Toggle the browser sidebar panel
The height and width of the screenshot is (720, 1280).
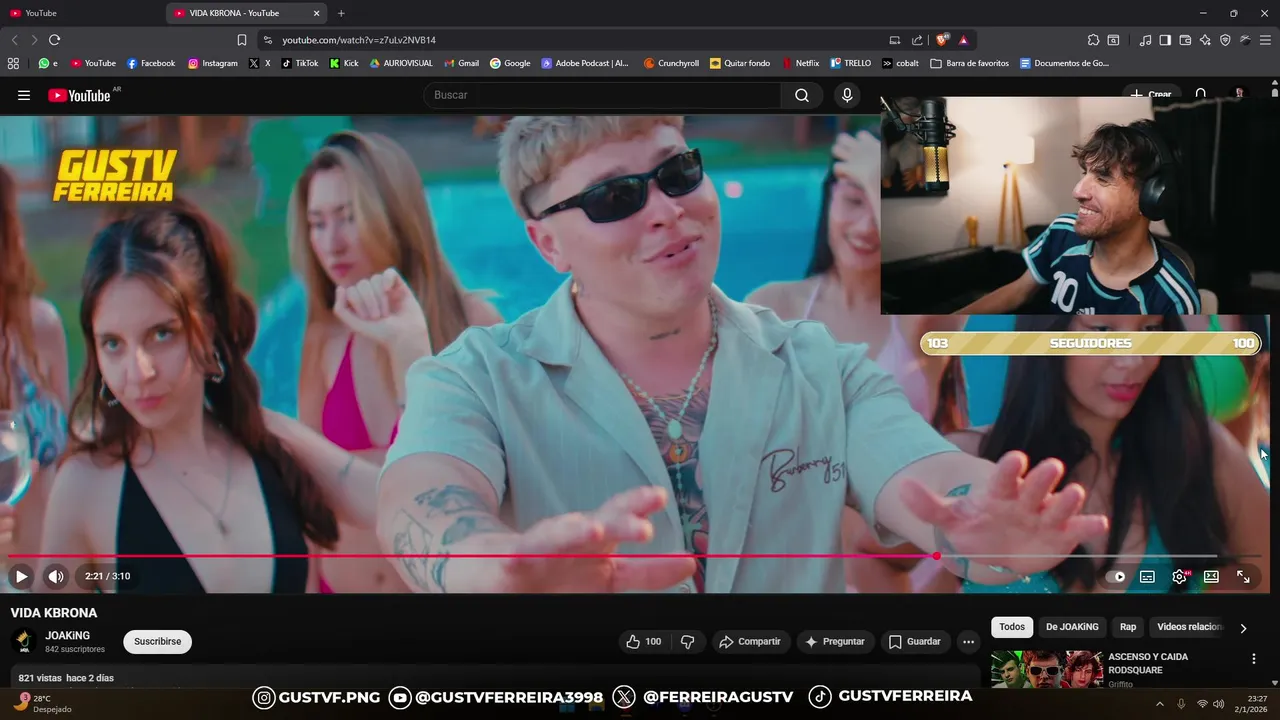point(1165,40)
